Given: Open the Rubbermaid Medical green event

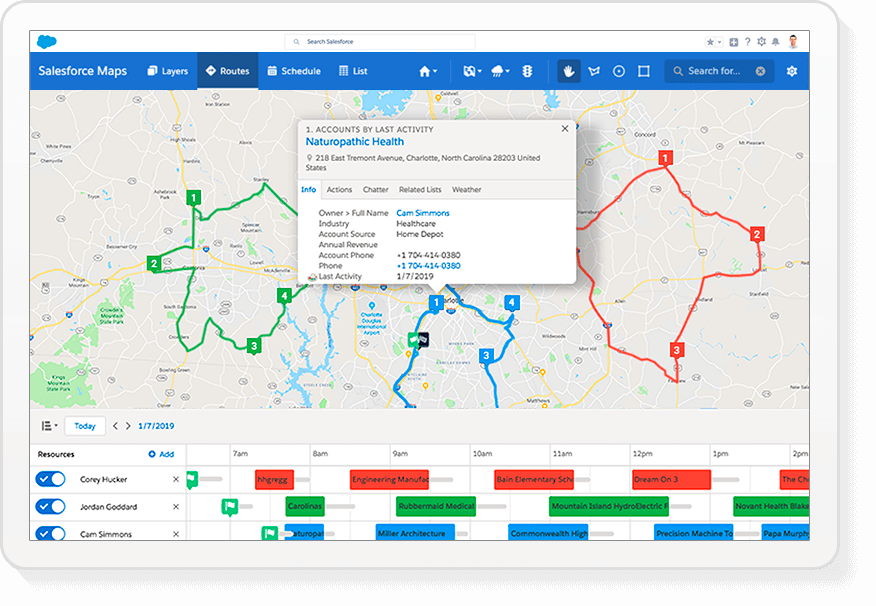Looking at the screenshot, I should pos(436,506).
